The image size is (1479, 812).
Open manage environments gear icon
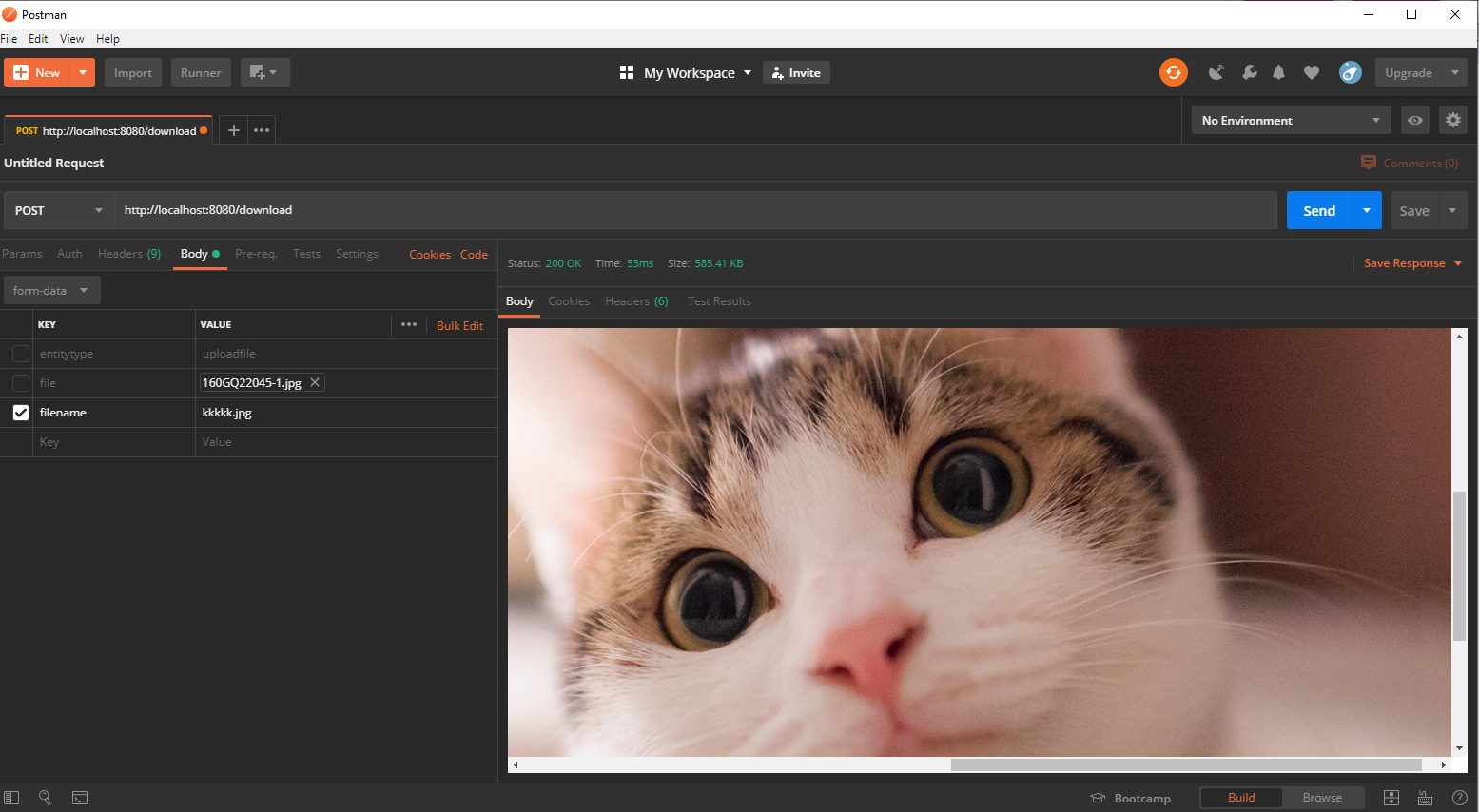(1452, 120)
